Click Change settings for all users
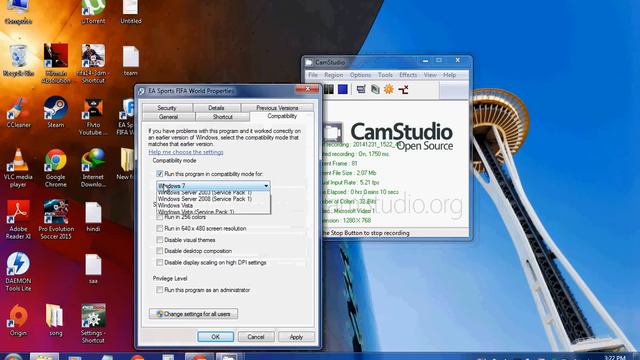The height and width of the screenshot is (360, 640). click(193, 314)
